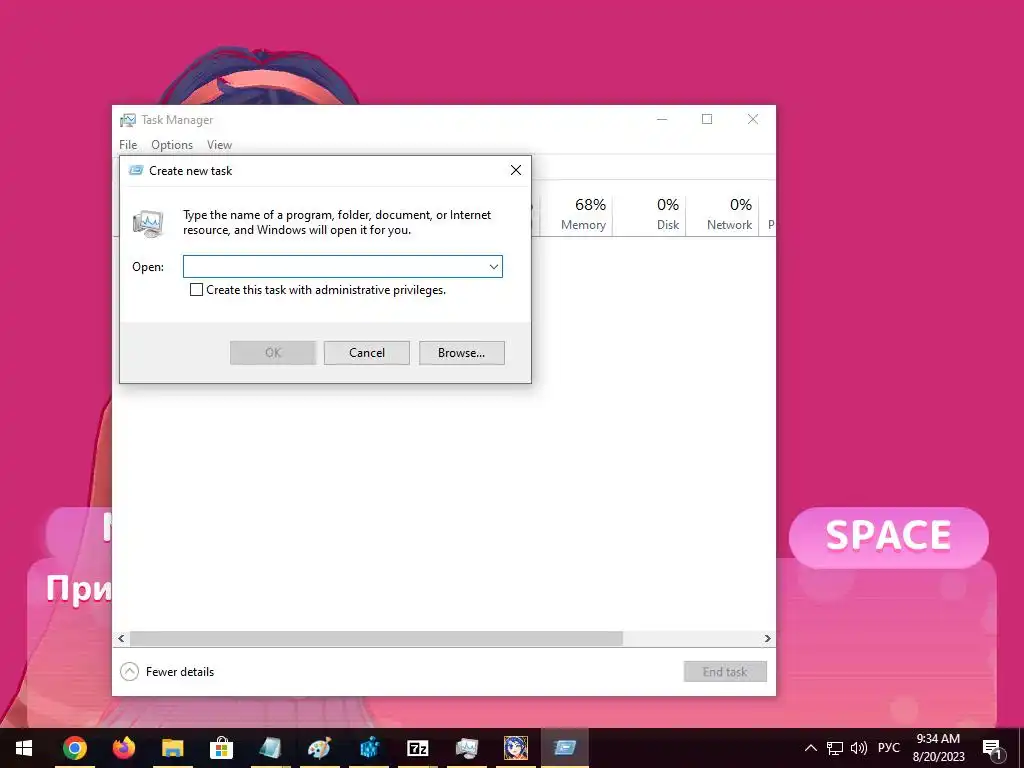Open network status tray icon
Screen dimensions: 1024x768
pyautogui.click(x=835, y=748)
